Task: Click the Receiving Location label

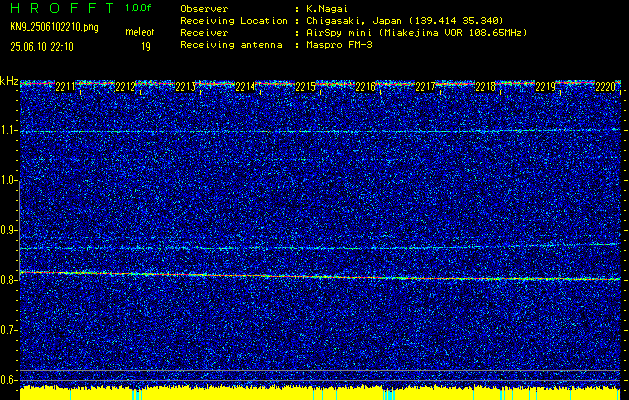Action: pos(234,21)
